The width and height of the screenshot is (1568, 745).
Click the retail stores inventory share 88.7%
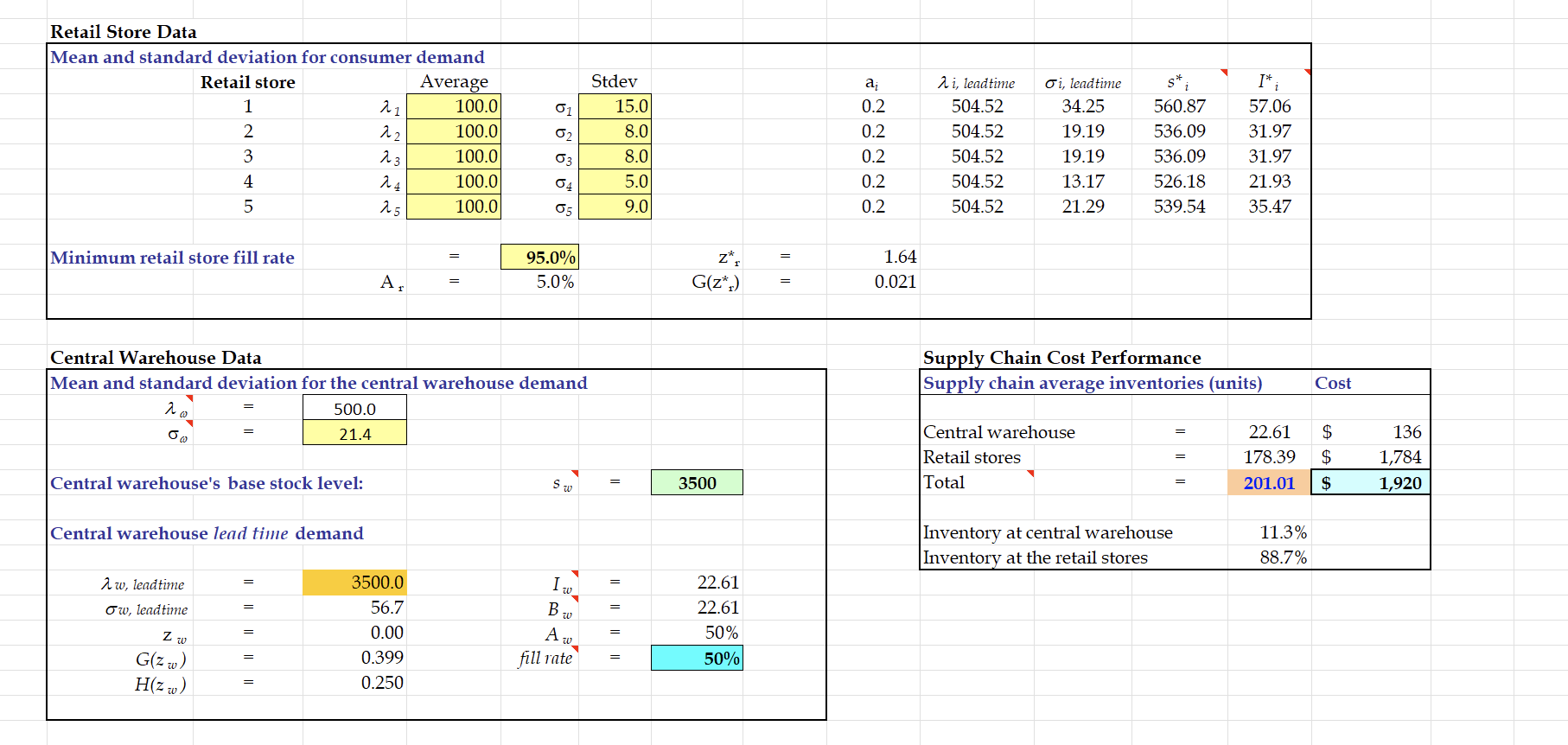pyautogui.click(x=1284, y=557)
